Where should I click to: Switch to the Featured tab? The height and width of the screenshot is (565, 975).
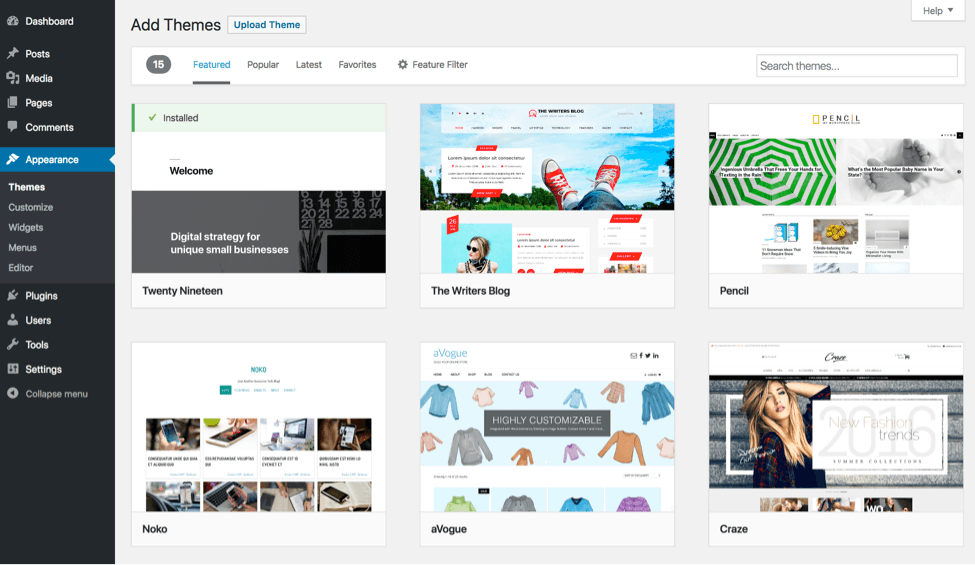pyautogui.click(x=211, y=65)
